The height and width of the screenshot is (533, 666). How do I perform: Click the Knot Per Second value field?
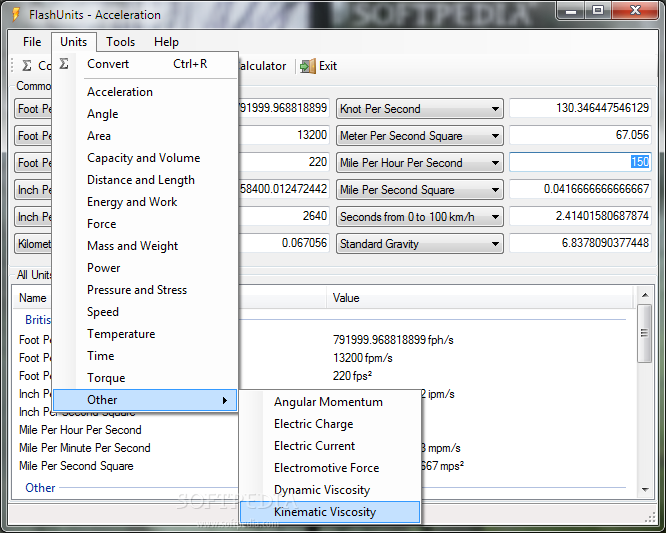pyautogui.click(x=580, y=108)
